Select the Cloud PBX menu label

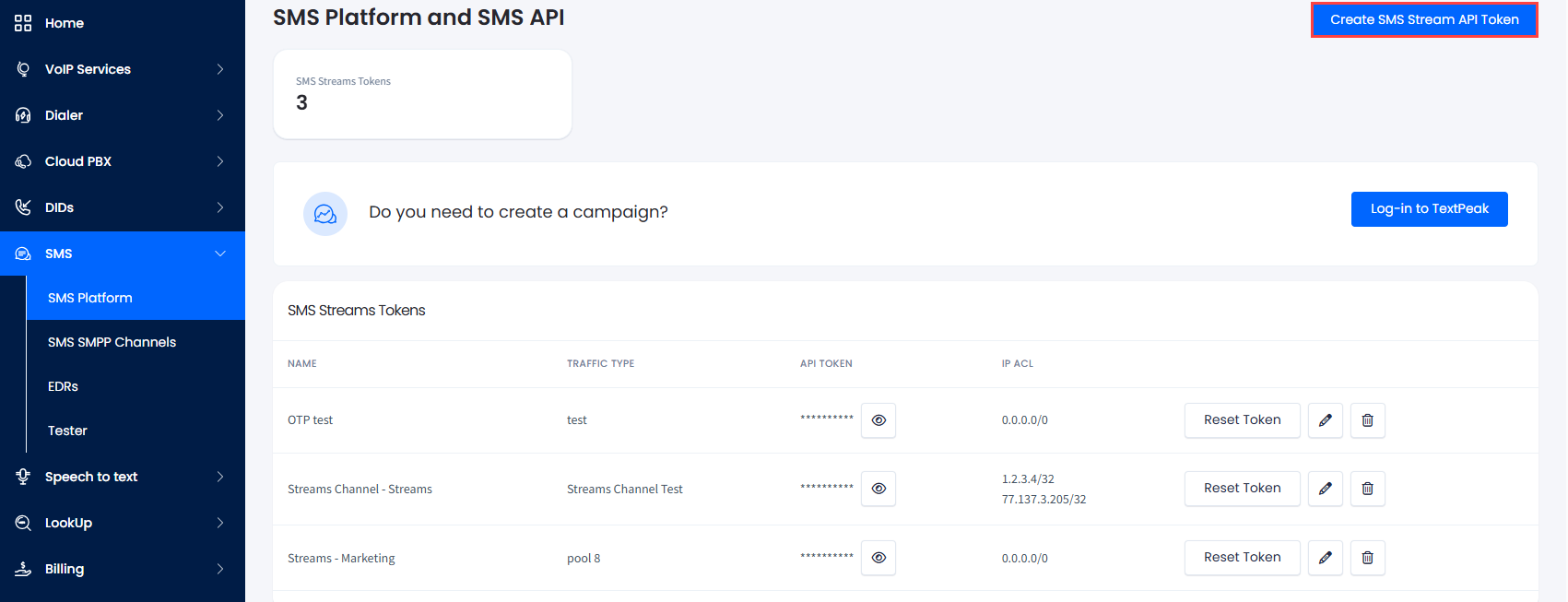[78, 161]
